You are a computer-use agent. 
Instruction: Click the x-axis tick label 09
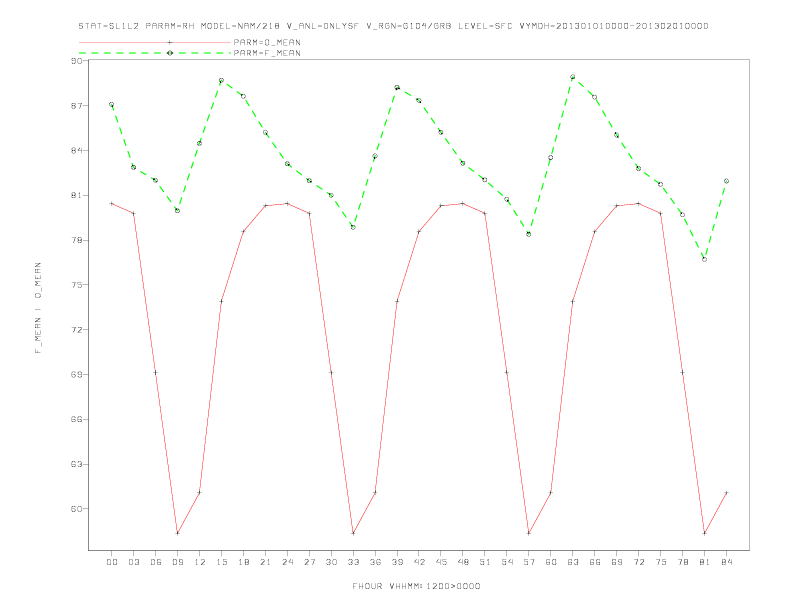pos(177,562)
